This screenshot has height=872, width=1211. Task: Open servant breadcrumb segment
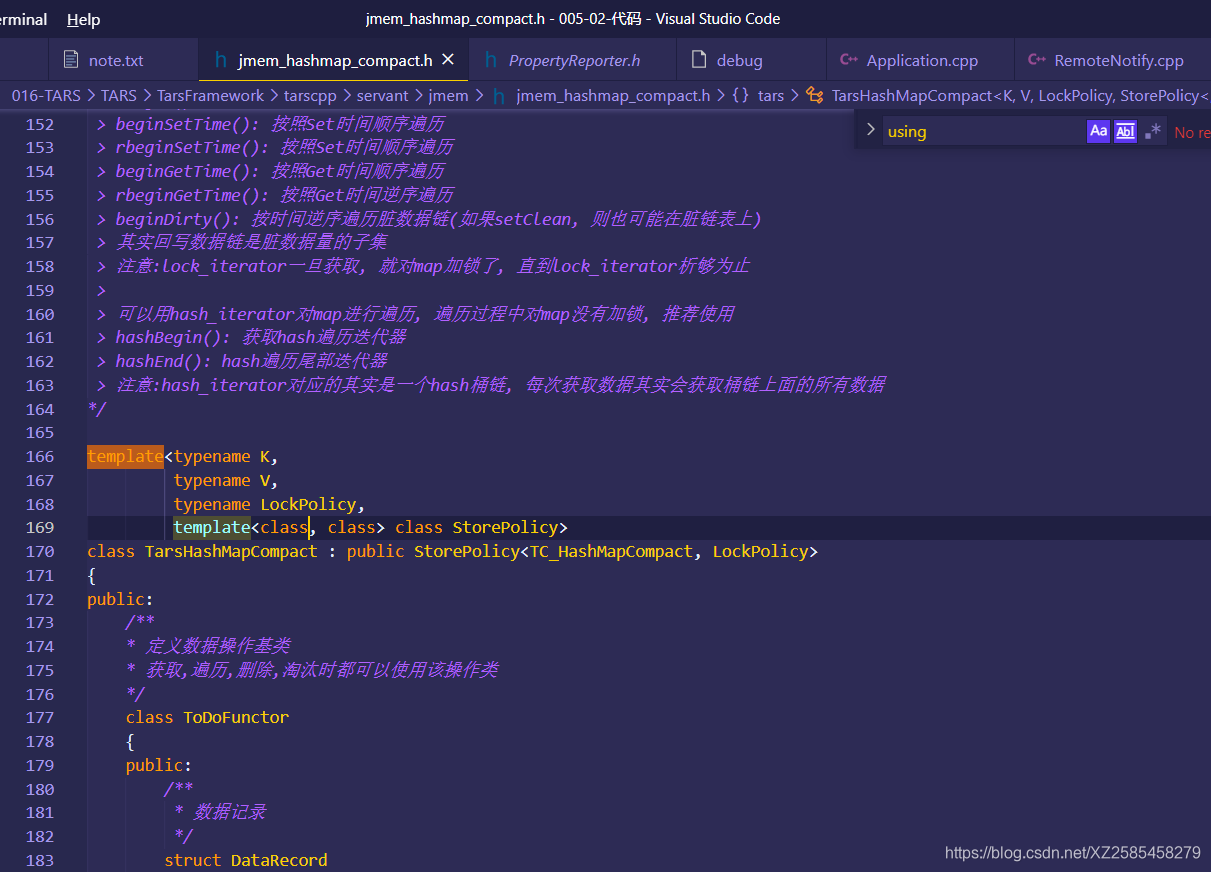[x=383, y=95]
